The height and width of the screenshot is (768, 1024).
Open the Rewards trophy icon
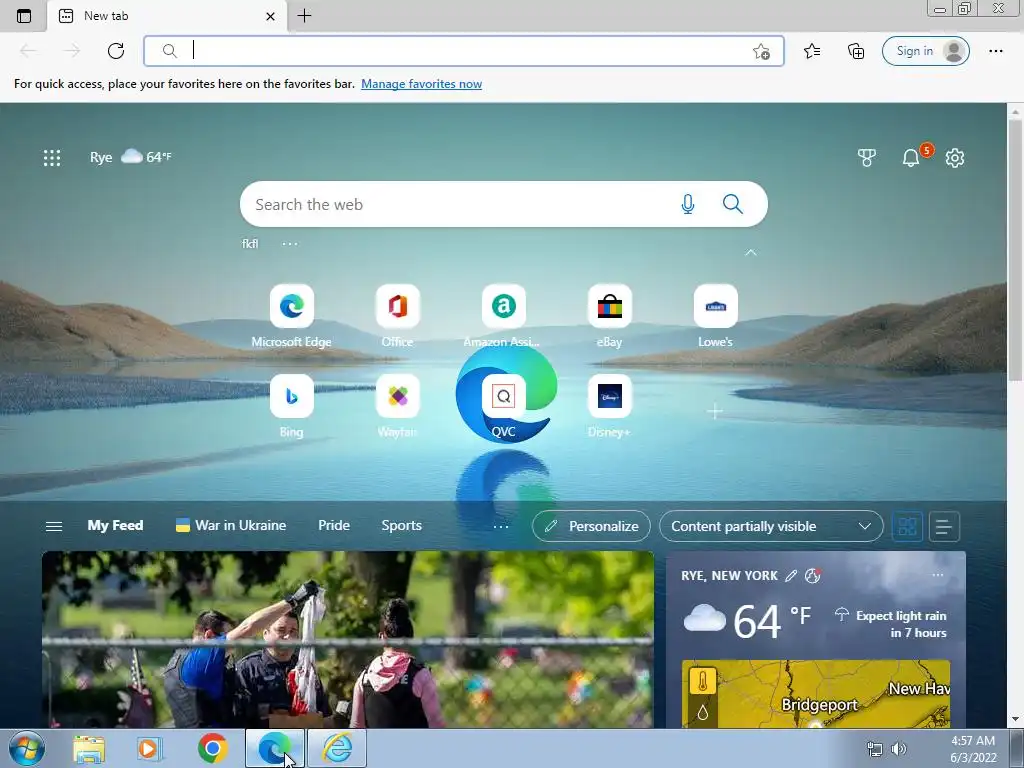867,157
